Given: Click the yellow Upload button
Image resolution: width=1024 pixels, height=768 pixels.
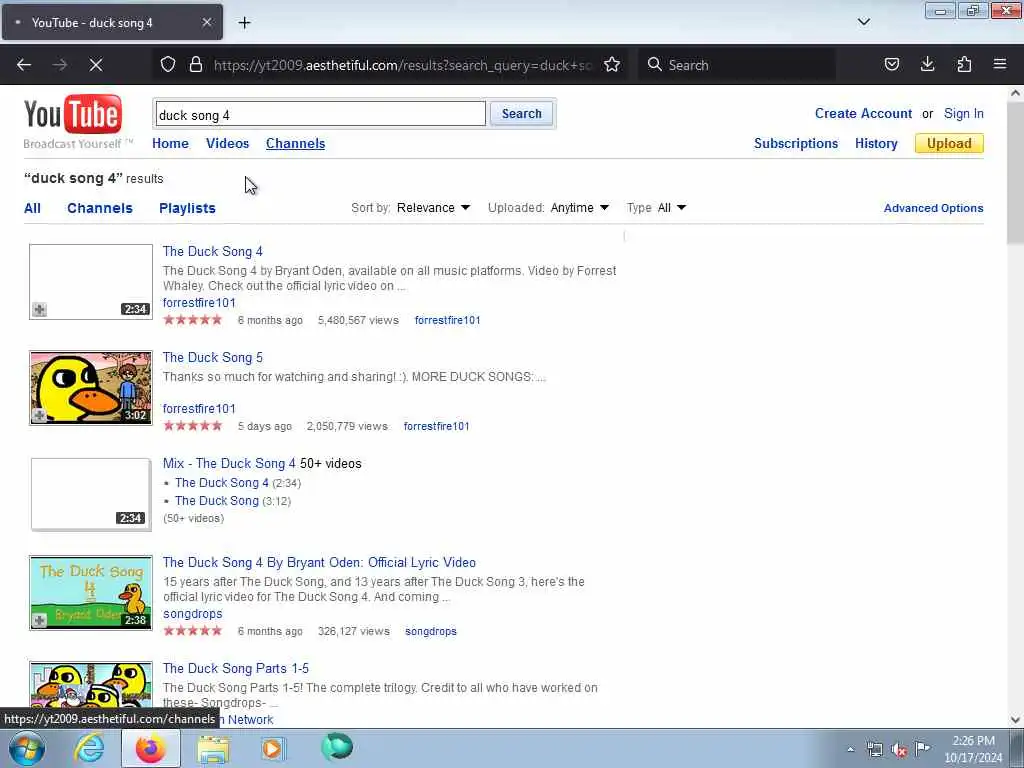Looking at the screenshot, I should [949, 144].
